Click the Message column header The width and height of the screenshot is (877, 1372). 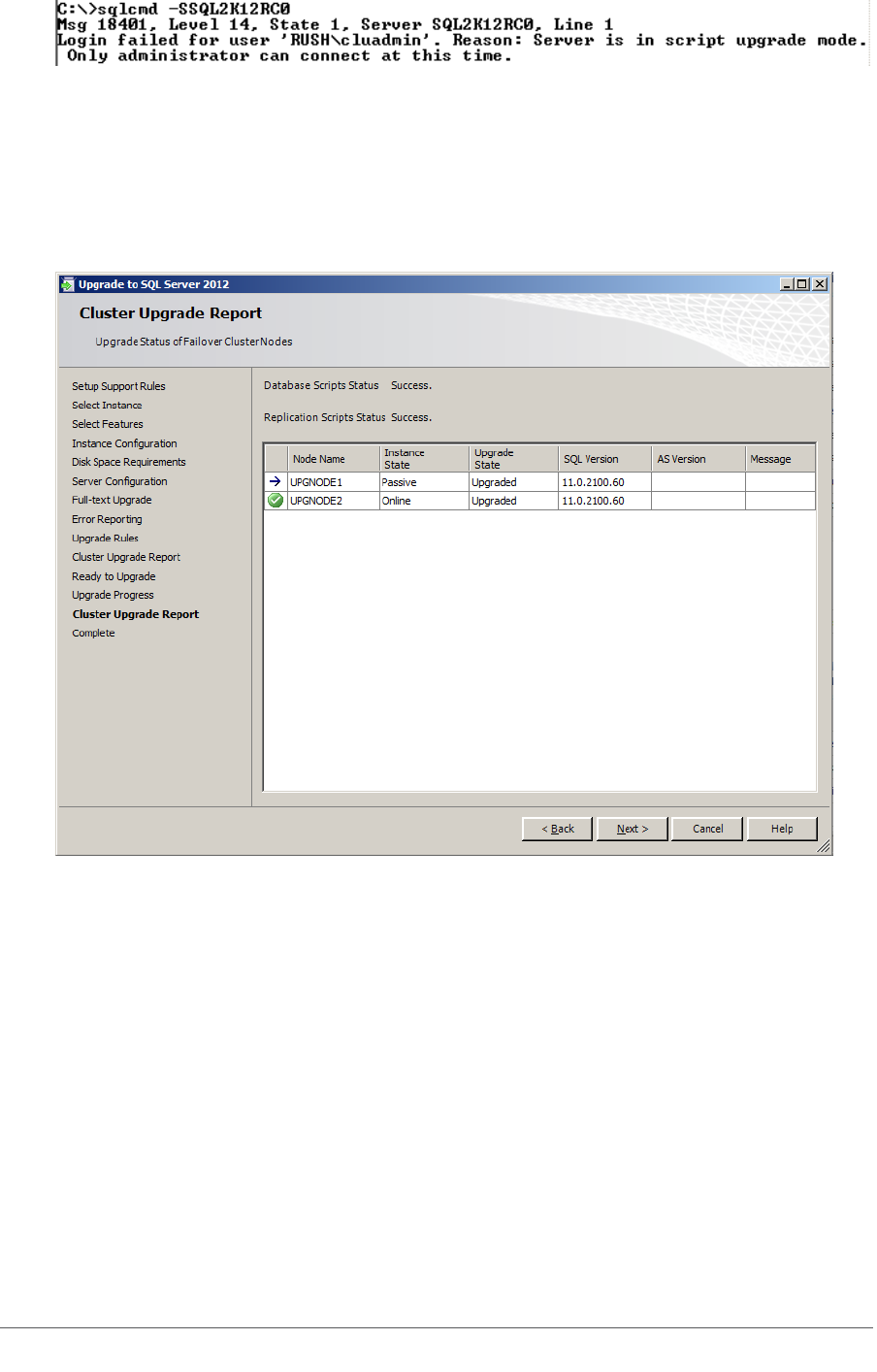click(x=780, y=459)
